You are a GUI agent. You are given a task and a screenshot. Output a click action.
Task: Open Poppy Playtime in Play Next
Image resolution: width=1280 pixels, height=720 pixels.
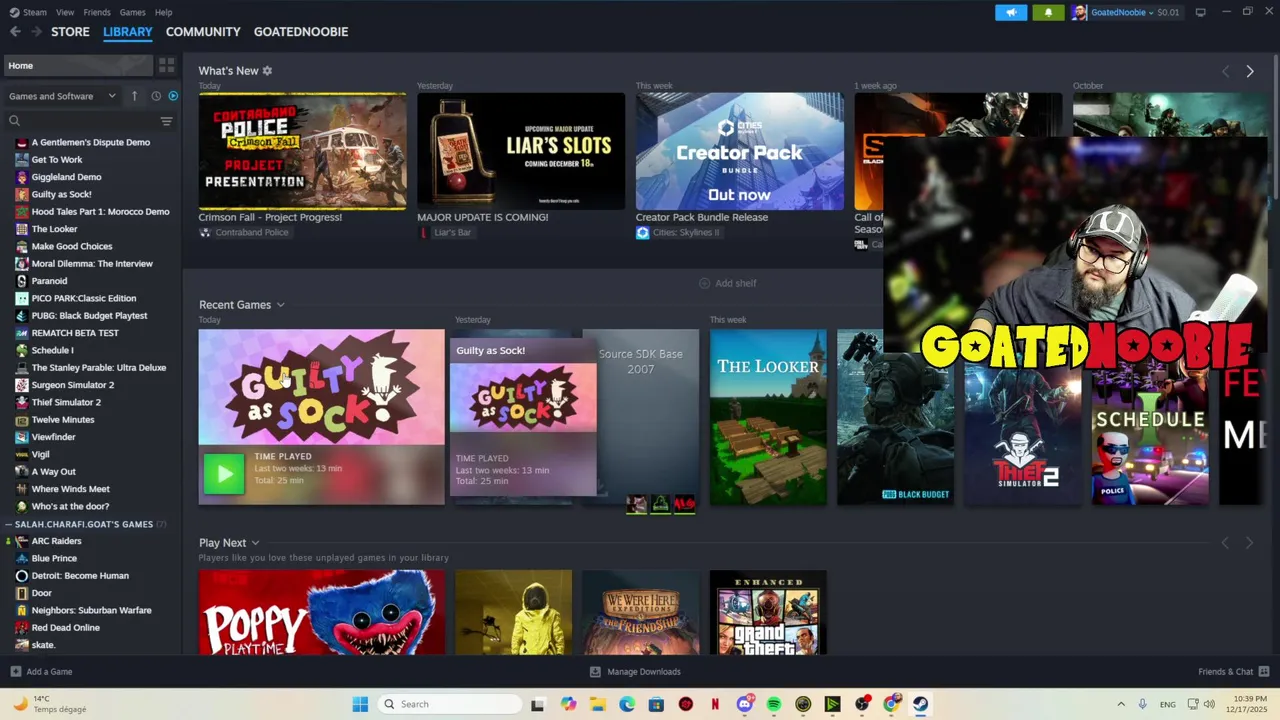pyautogui.click(x=321, y=612)
